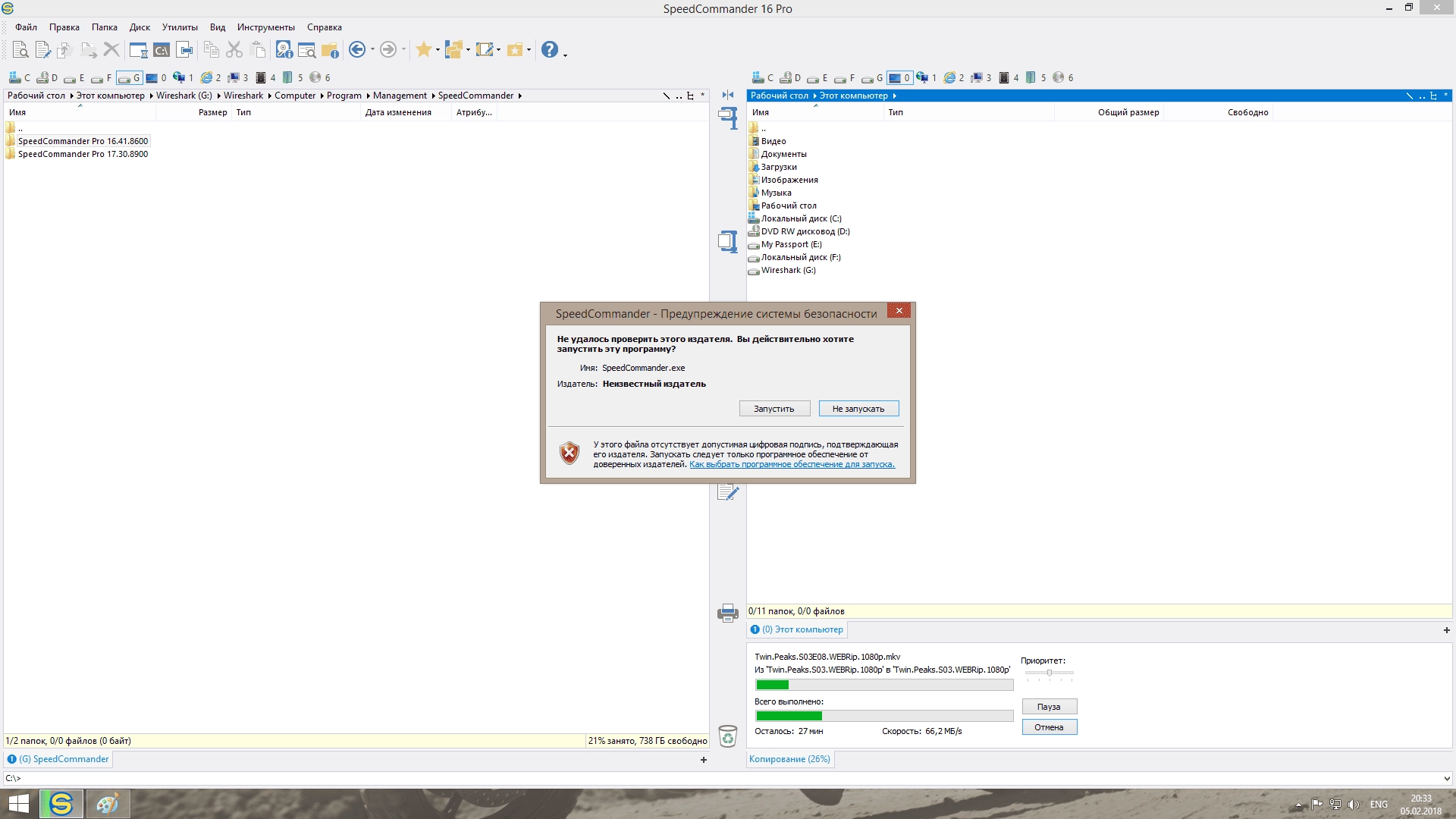This screenshot has width=1456, height=819.
Task: Click the Copy to clipboard toolbar icon
Action: 212,50
